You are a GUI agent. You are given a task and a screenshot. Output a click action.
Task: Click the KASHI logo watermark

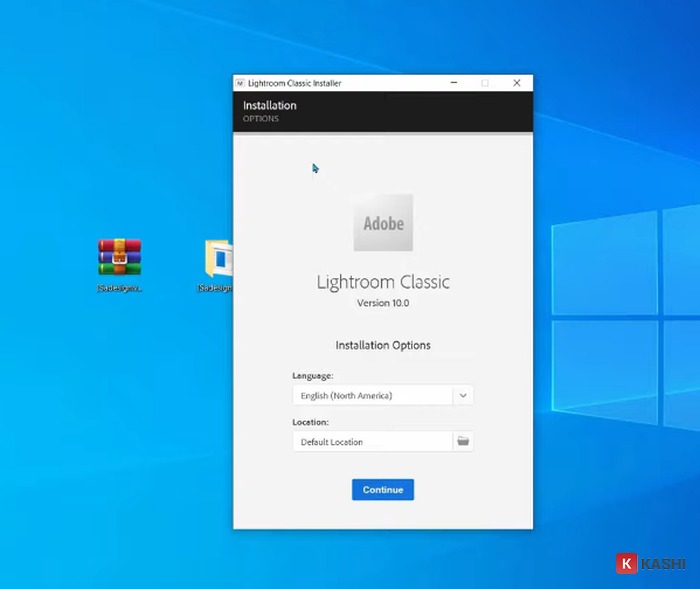pyautogui.click(x=650, y=564)
